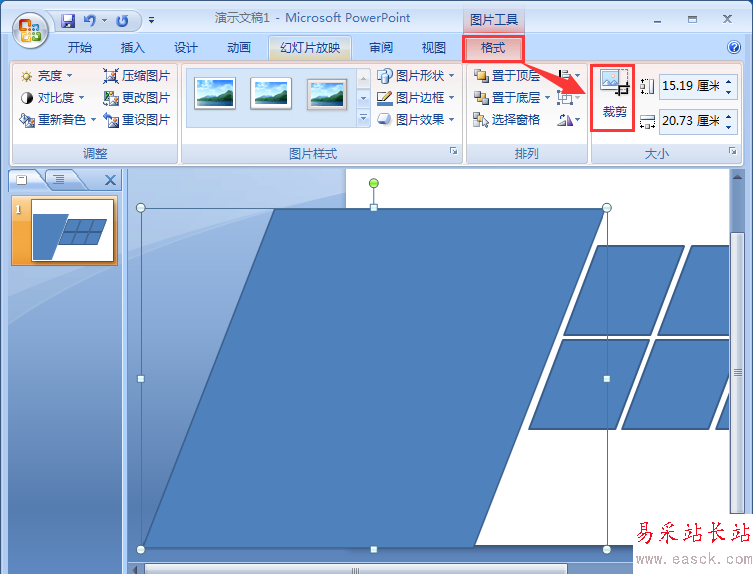
Task: Select the 格式 picture tools tab
Action: pos(493,48)
